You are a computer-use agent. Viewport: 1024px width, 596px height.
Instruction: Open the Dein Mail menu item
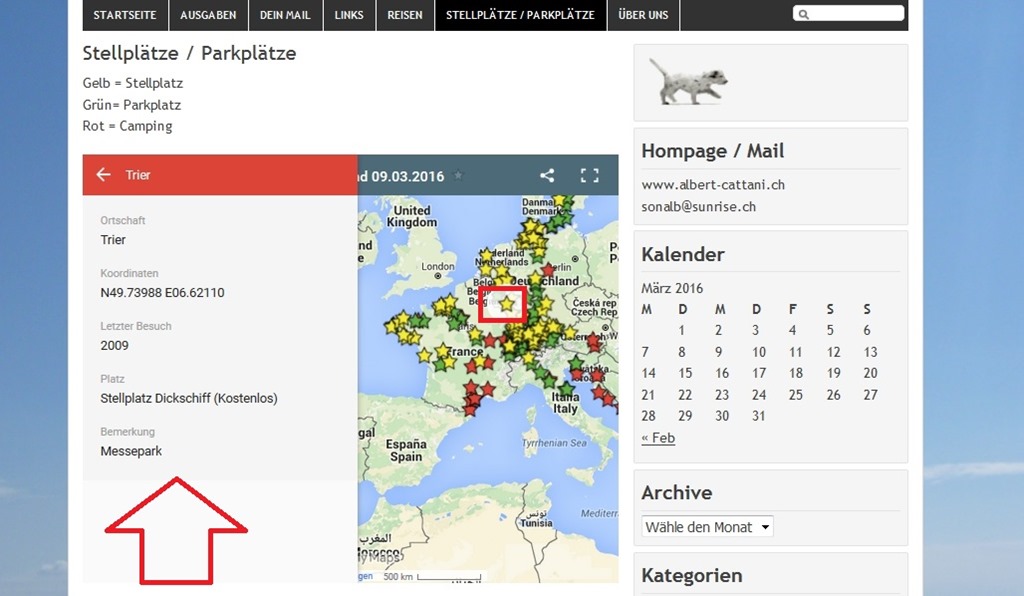tap(285, 15)
